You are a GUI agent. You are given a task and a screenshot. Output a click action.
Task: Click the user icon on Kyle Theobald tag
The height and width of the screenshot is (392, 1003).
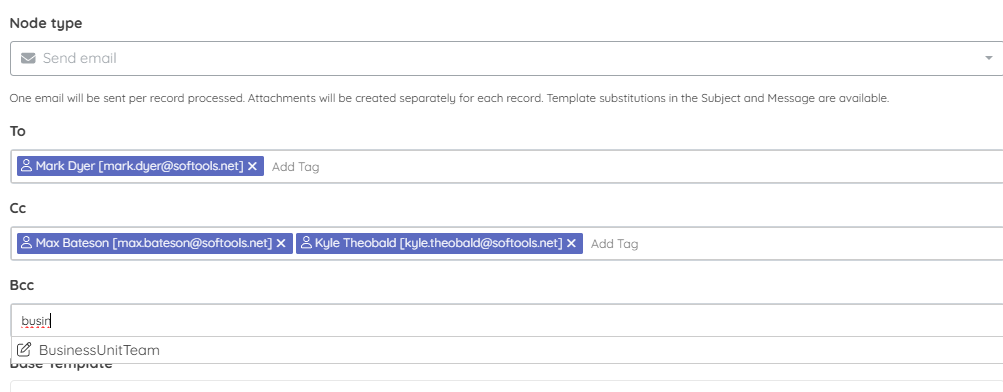point(306,243)
